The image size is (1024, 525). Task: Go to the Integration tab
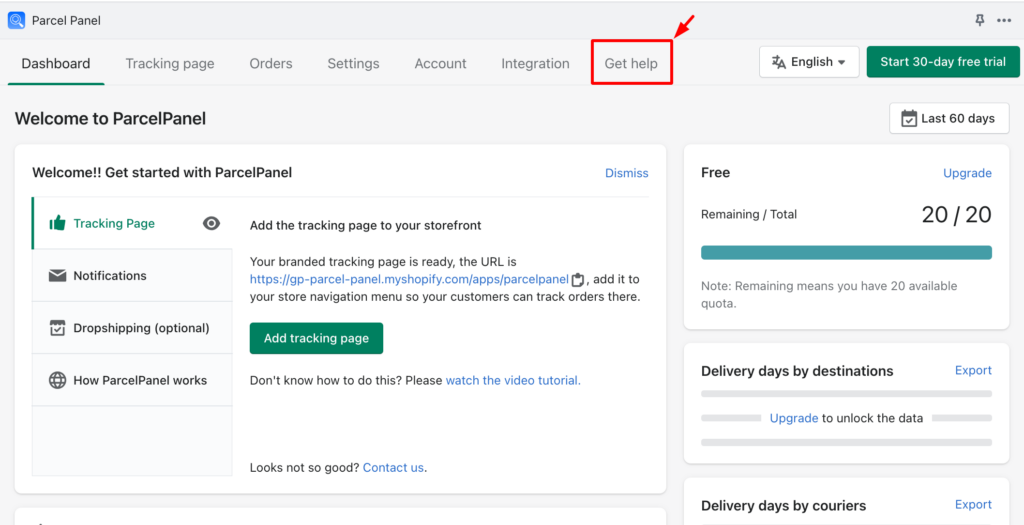(535, 63)
